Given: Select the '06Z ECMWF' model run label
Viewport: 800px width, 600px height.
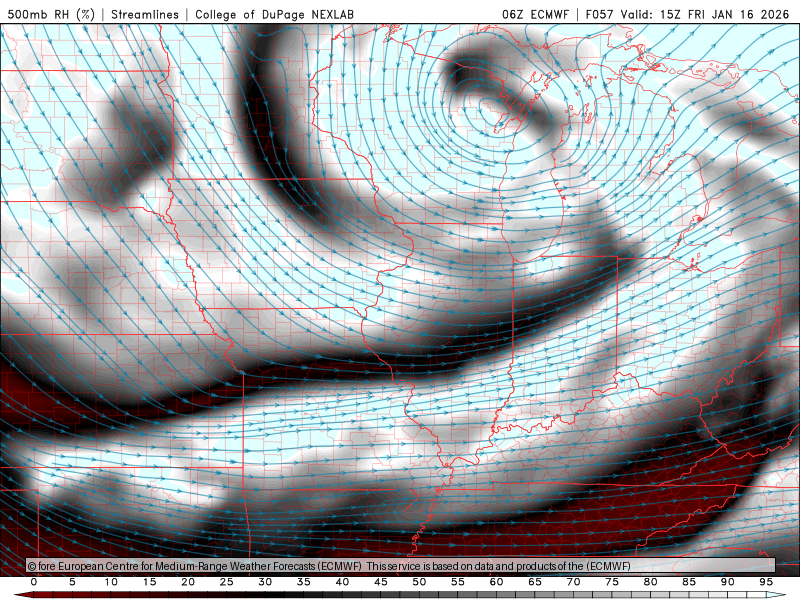Looking at the screenshot, I should 535,14.
